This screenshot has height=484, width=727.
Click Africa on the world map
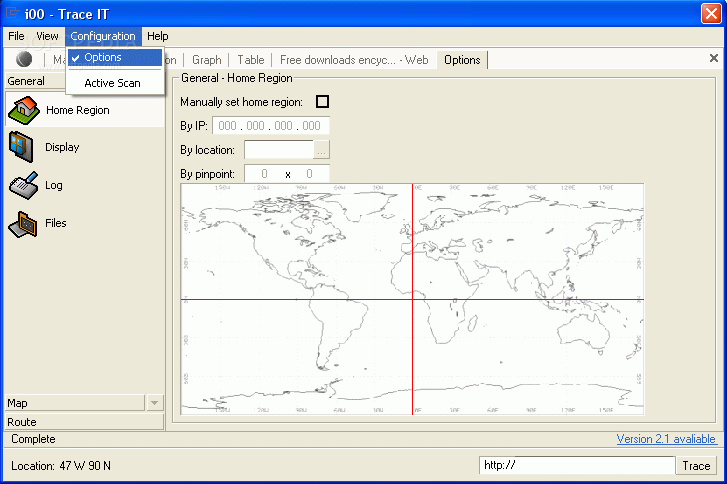point(434,297)
